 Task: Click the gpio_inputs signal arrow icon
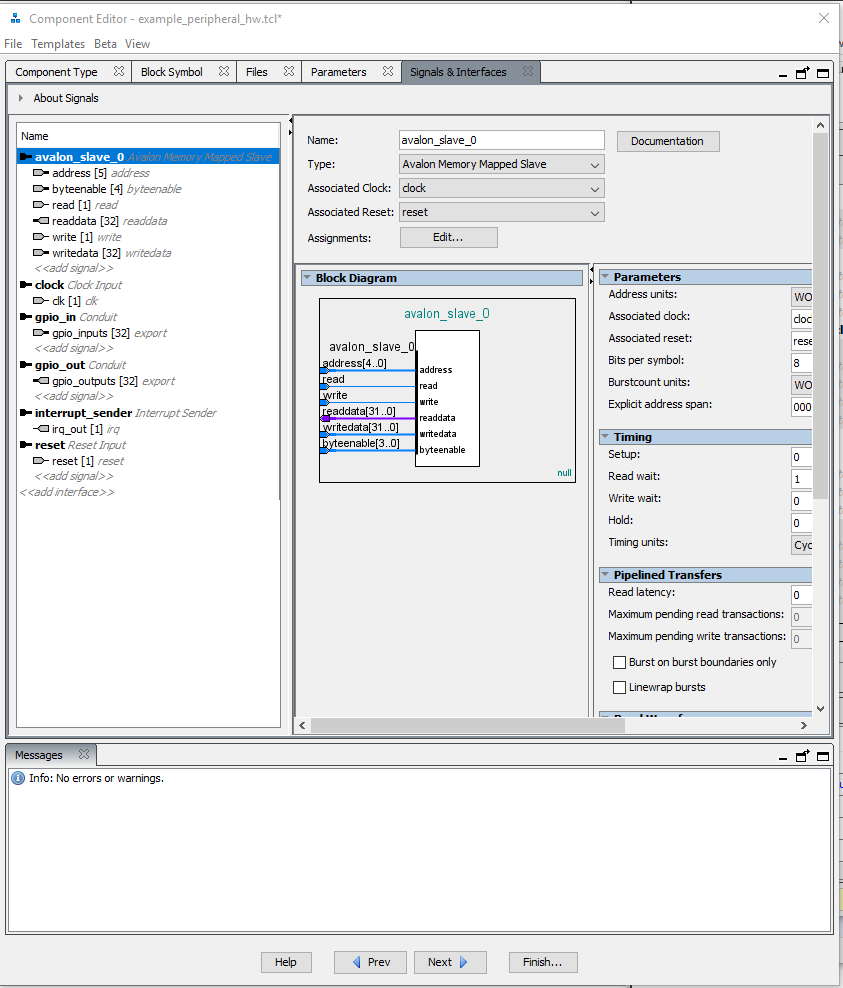point(41,333)
